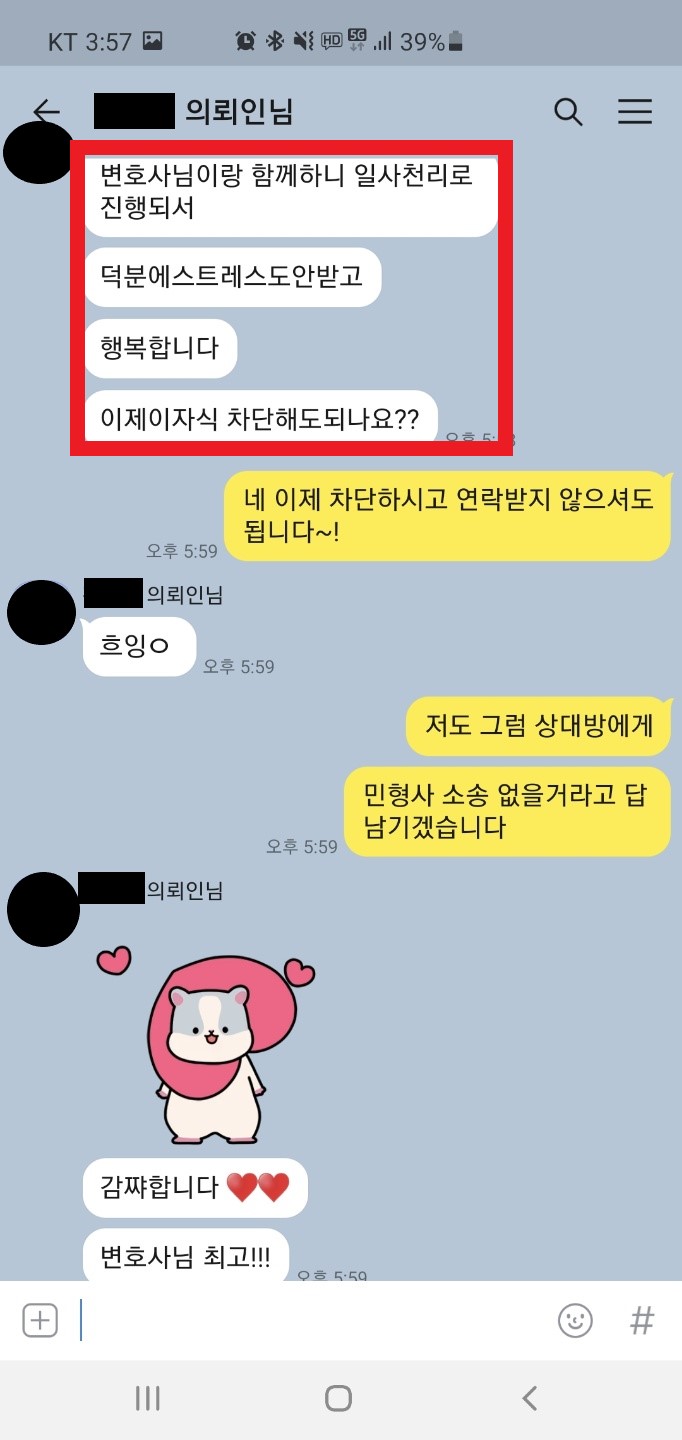This screenshot has height=1440, width=682.
Task: Tap the Android recent apps button
Action: tap(147, 1398)
